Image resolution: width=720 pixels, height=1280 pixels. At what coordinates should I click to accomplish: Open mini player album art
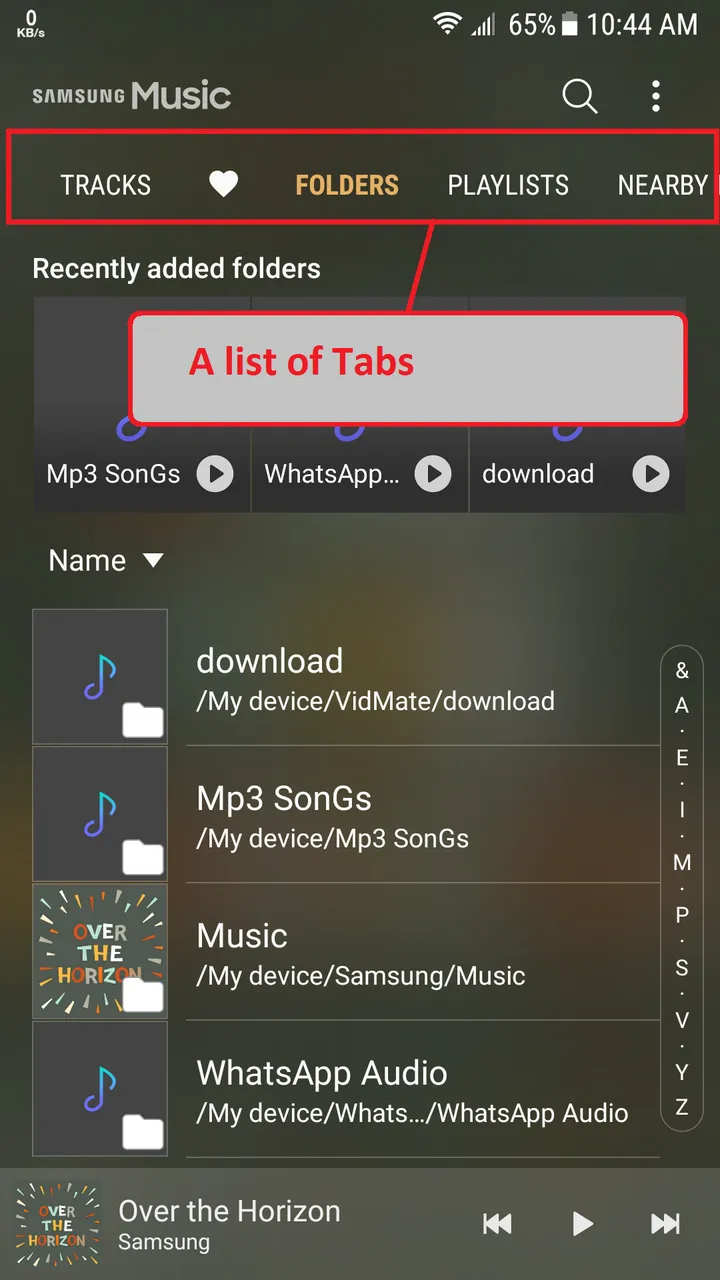57,1225
